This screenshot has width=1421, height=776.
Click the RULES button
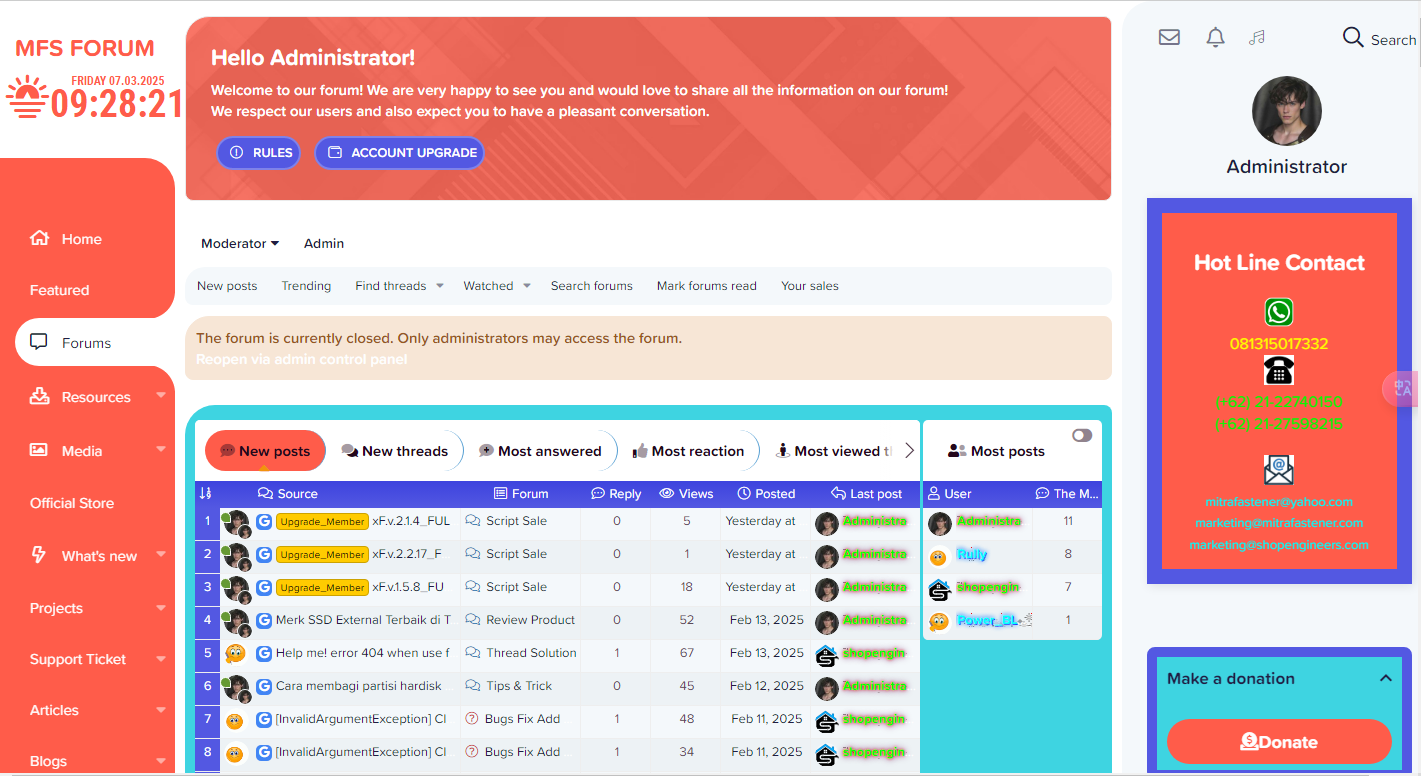pos(259,153)
